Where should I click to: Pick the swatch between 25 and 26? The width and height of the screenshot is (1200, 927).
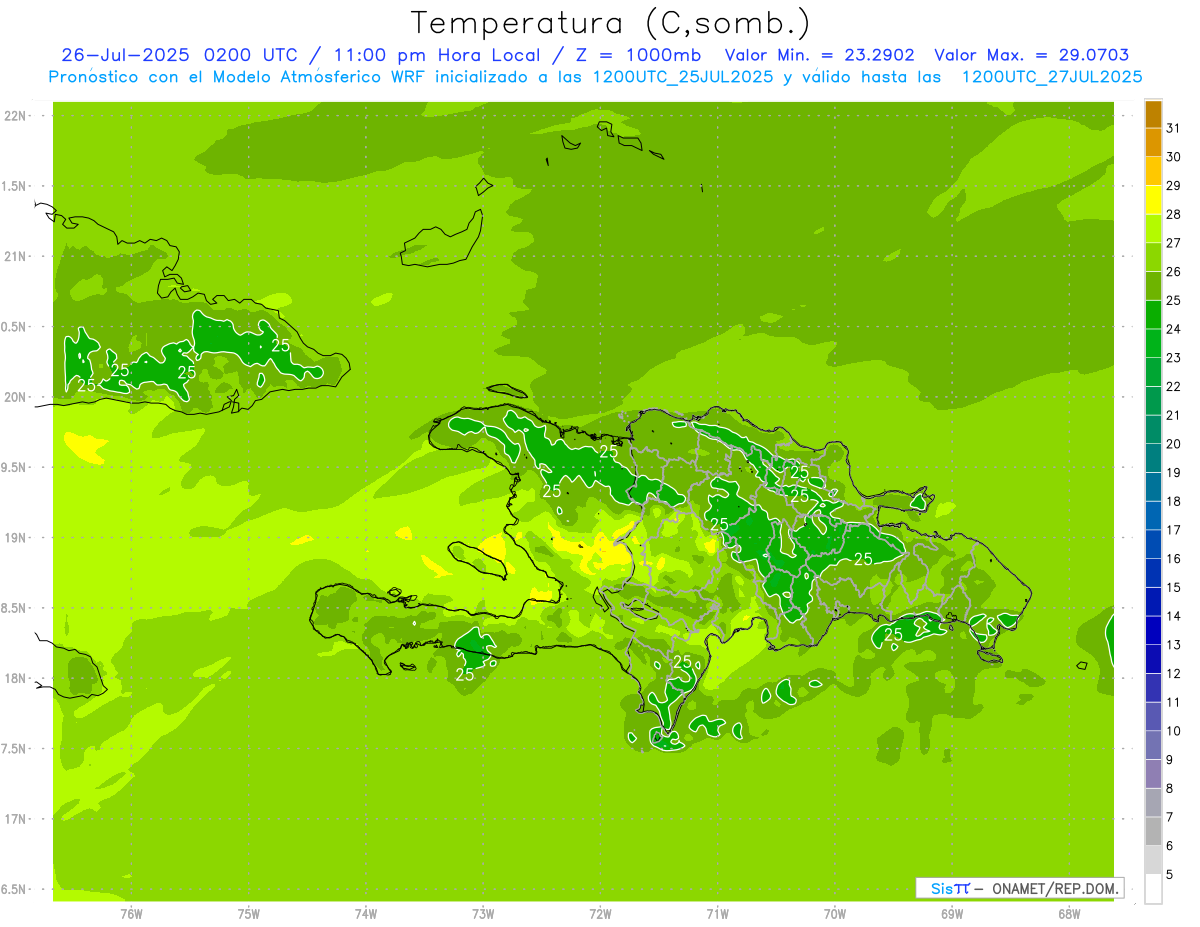click(x=1153, y=286)
